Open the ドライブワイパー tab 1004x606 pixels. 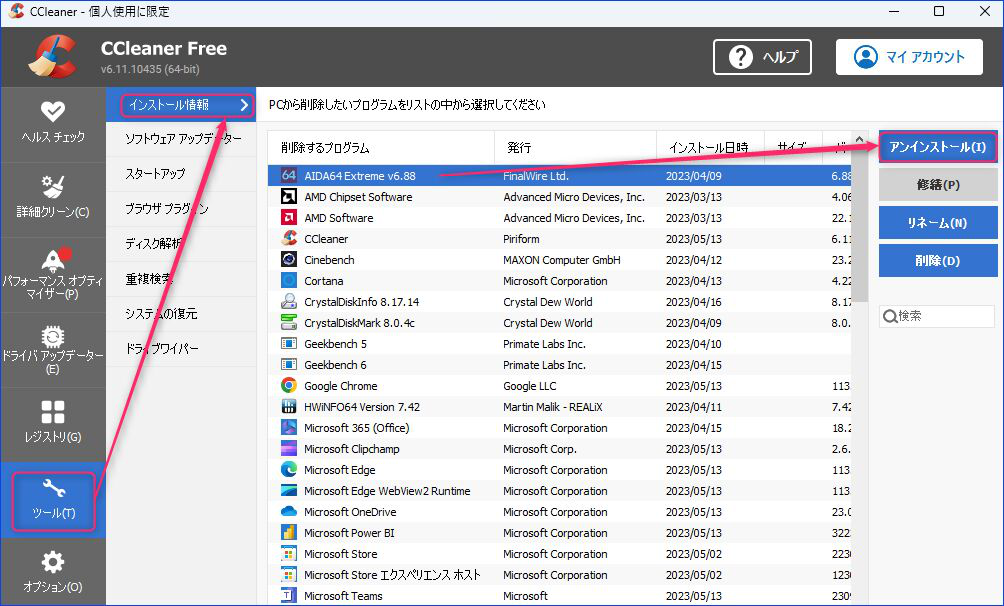coord(181,348)
